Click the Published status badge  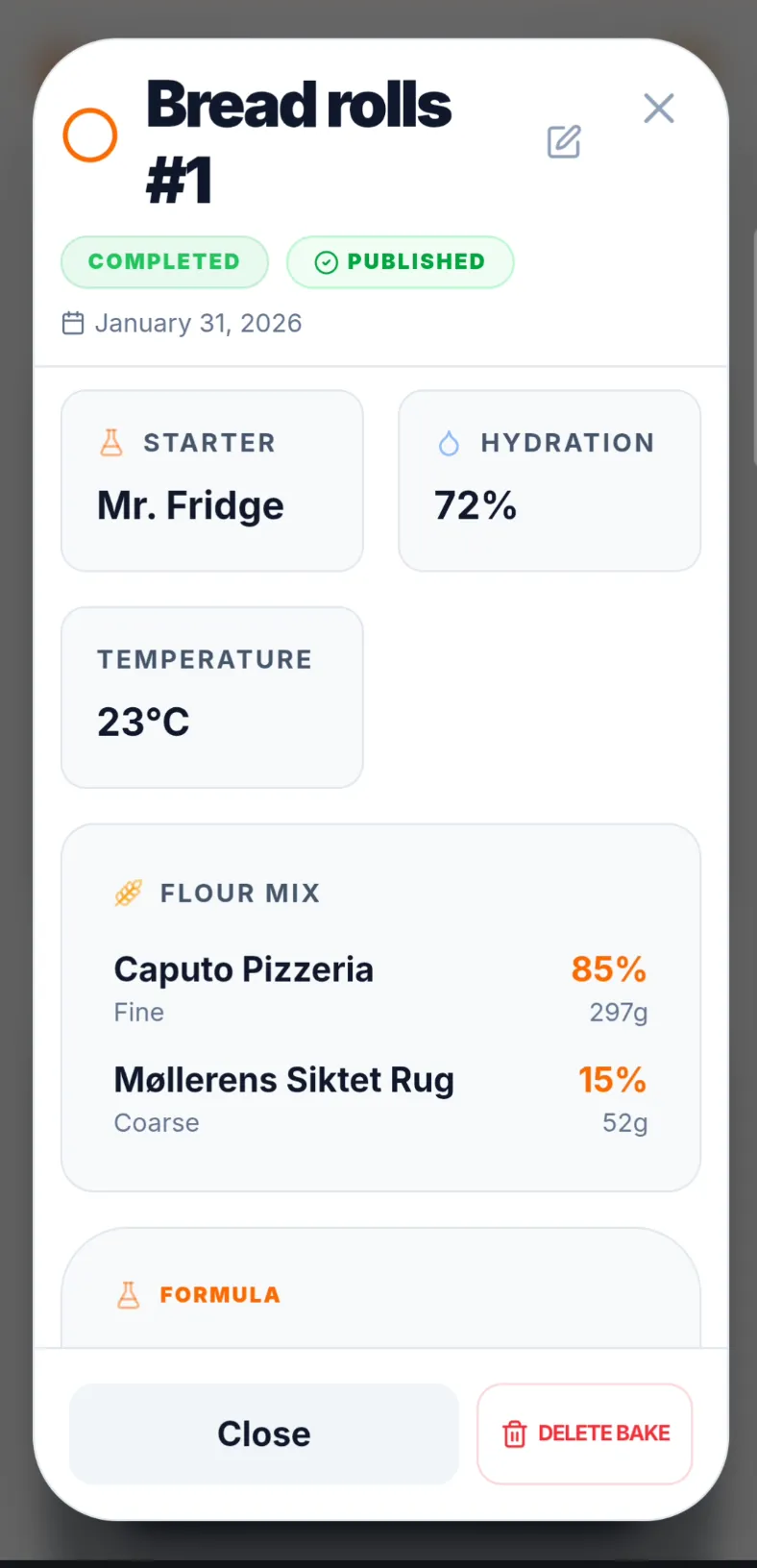coord(401,262)
